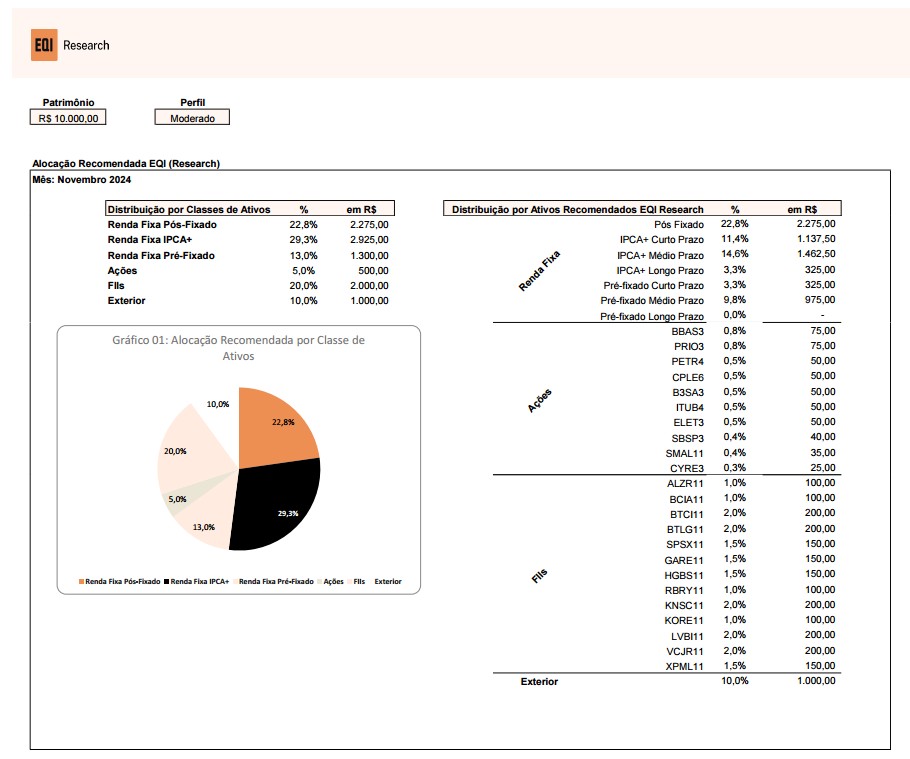The width and height of the screenshot is (910, 759).
Task: Select the heading 'Alocação Recomendada EQI (Research)'
Action: click(126, 164)
